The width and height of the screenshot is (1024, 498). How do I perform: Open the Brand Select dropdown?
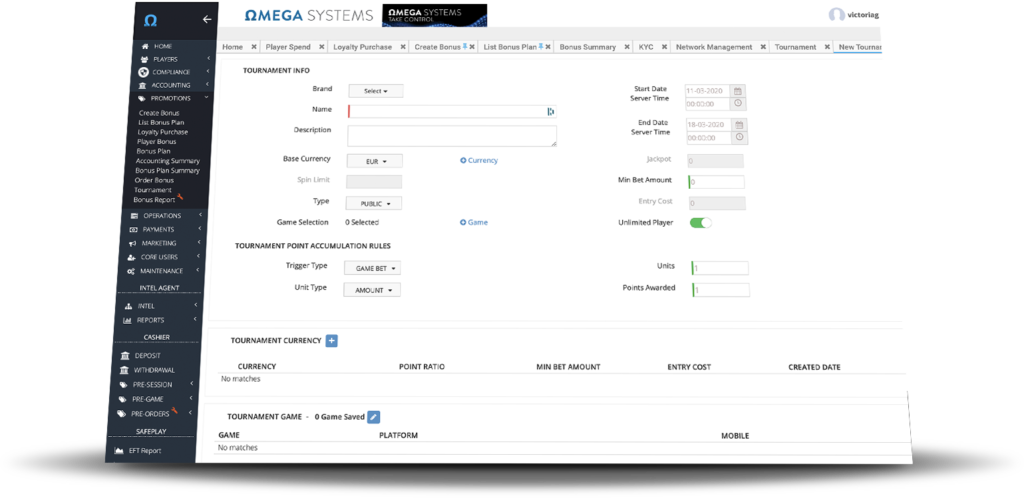pyautogui.click(x=375, y=91)
